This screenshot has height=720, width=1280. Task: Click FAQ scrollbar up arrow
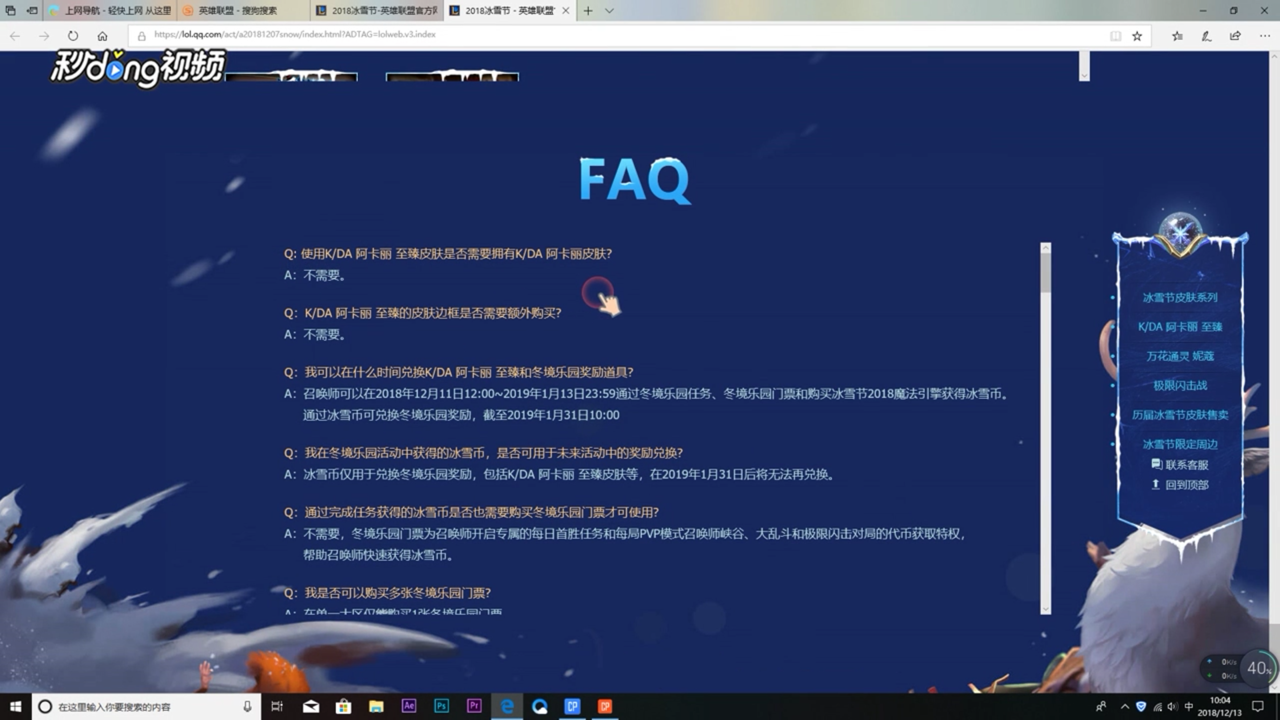point(1046,248)
